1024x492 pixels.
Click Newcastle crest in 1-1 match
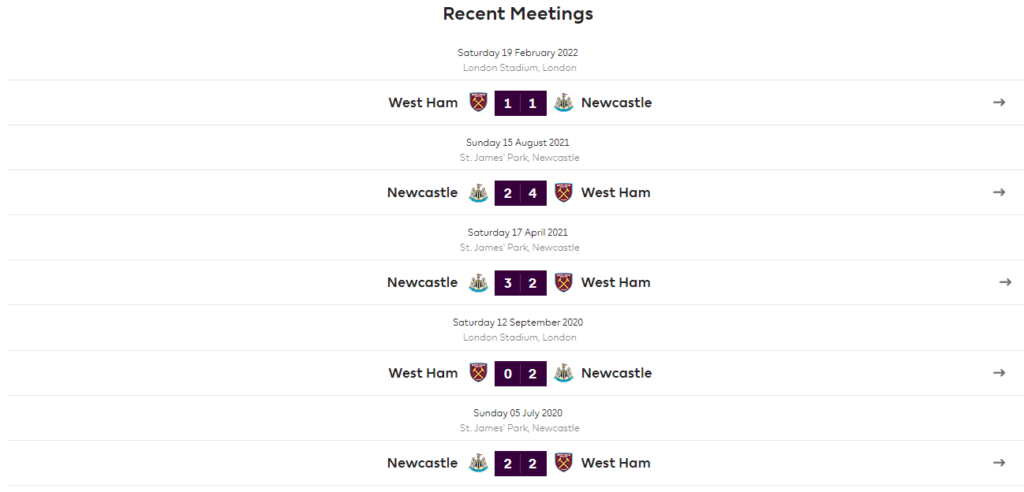click(x=563, y=103)
